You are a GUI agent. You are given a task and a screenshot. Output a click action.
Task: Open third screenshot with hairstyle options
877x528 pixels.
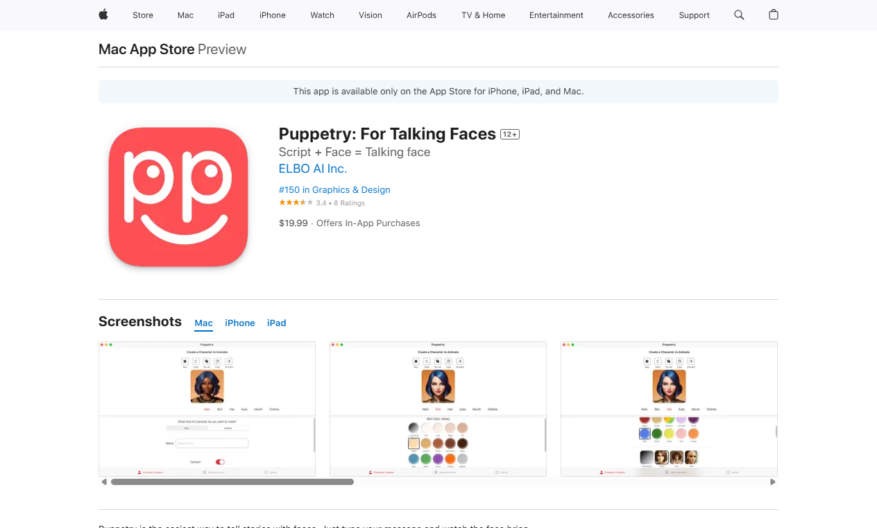coord(669,409)
